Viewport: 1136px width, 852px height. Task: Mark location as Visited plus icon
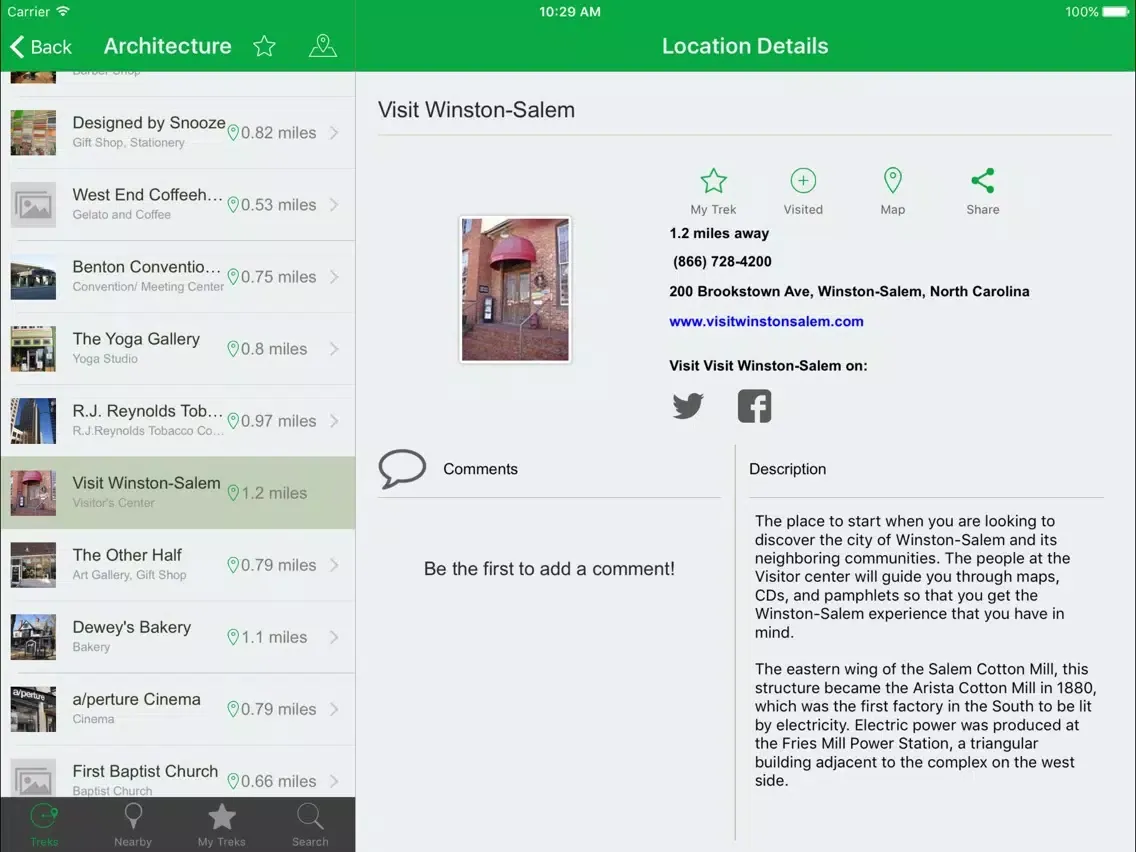pos(803,180)
